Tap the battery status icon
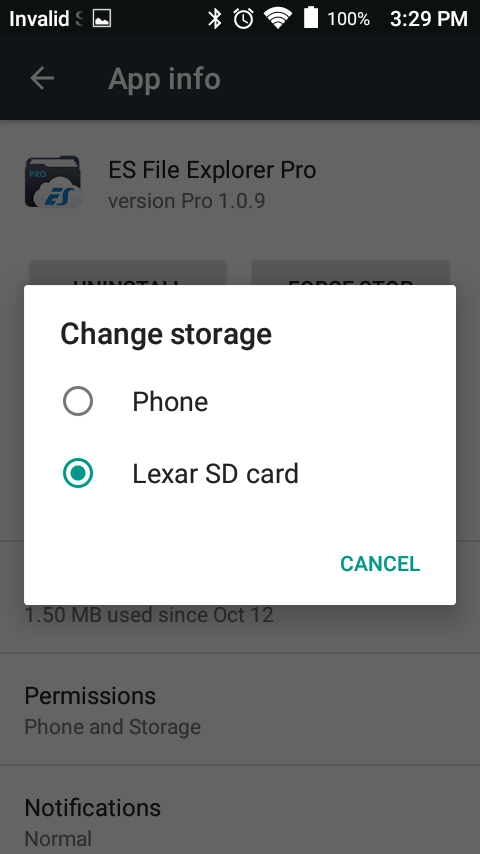The height and width of the screenshot is (854, 480). coord(311,18)
